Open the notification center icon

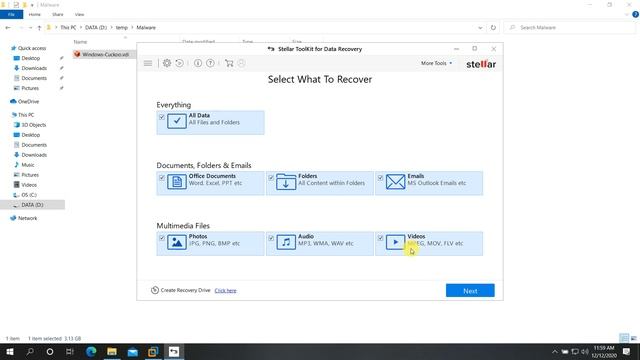627,351
